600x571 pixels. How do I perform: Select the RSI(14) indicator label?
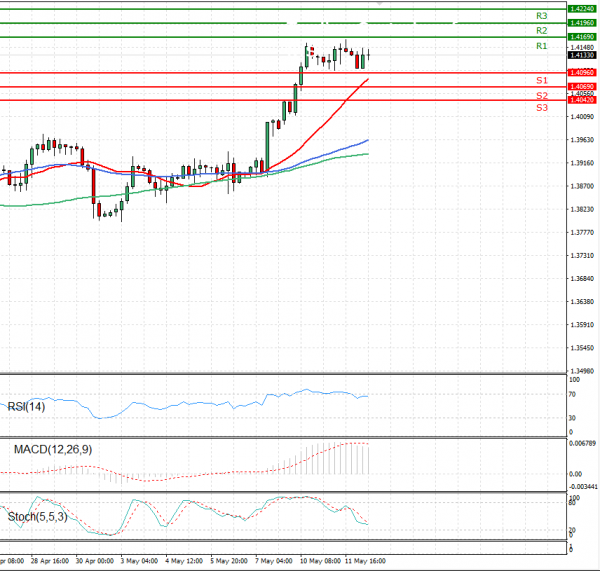pyautogui.click(x=26, y=406)
